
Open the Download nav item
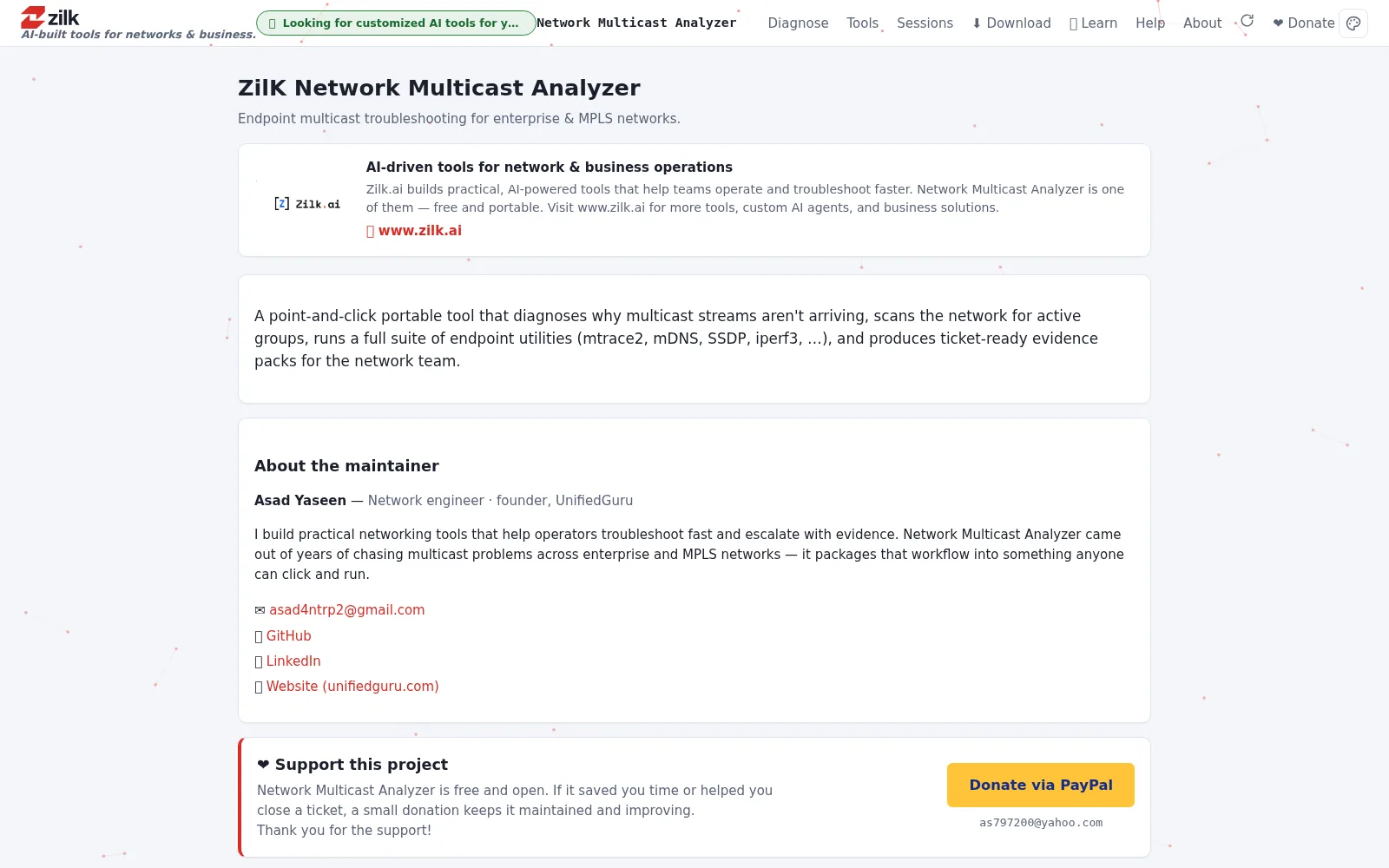coord(1011,23)
